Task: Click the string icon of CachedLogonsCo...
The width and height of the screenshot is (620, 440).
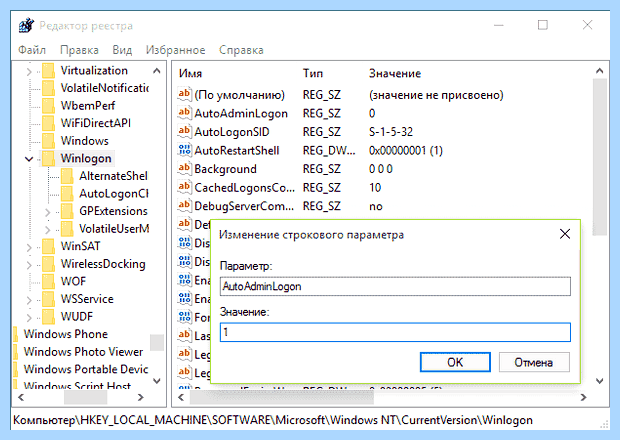Action: [x=184, y=187]
